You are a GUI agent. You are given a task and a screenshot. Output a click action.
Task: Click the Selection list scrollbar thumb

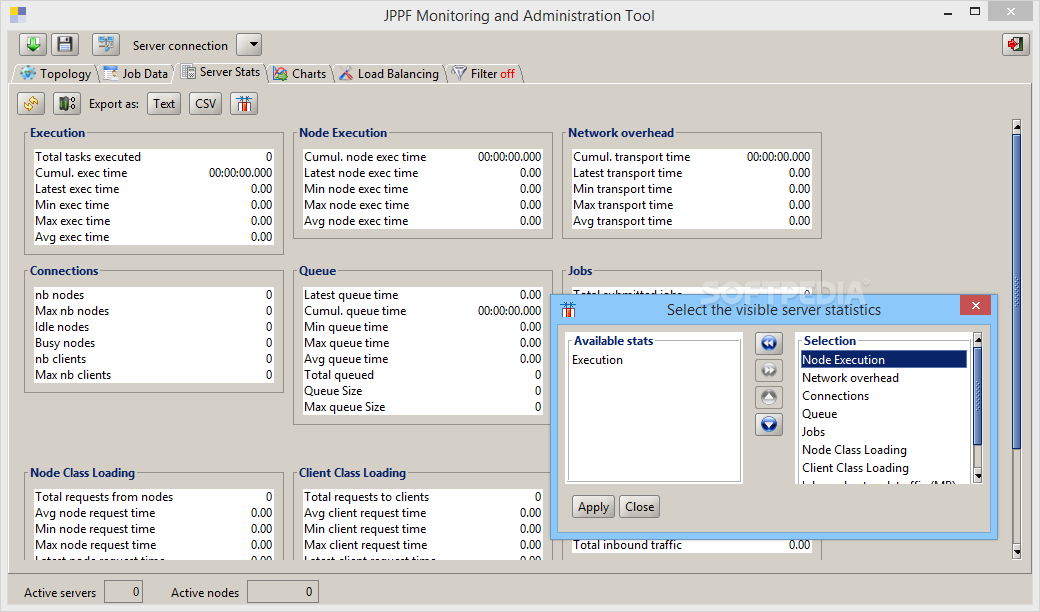point(977,395)
